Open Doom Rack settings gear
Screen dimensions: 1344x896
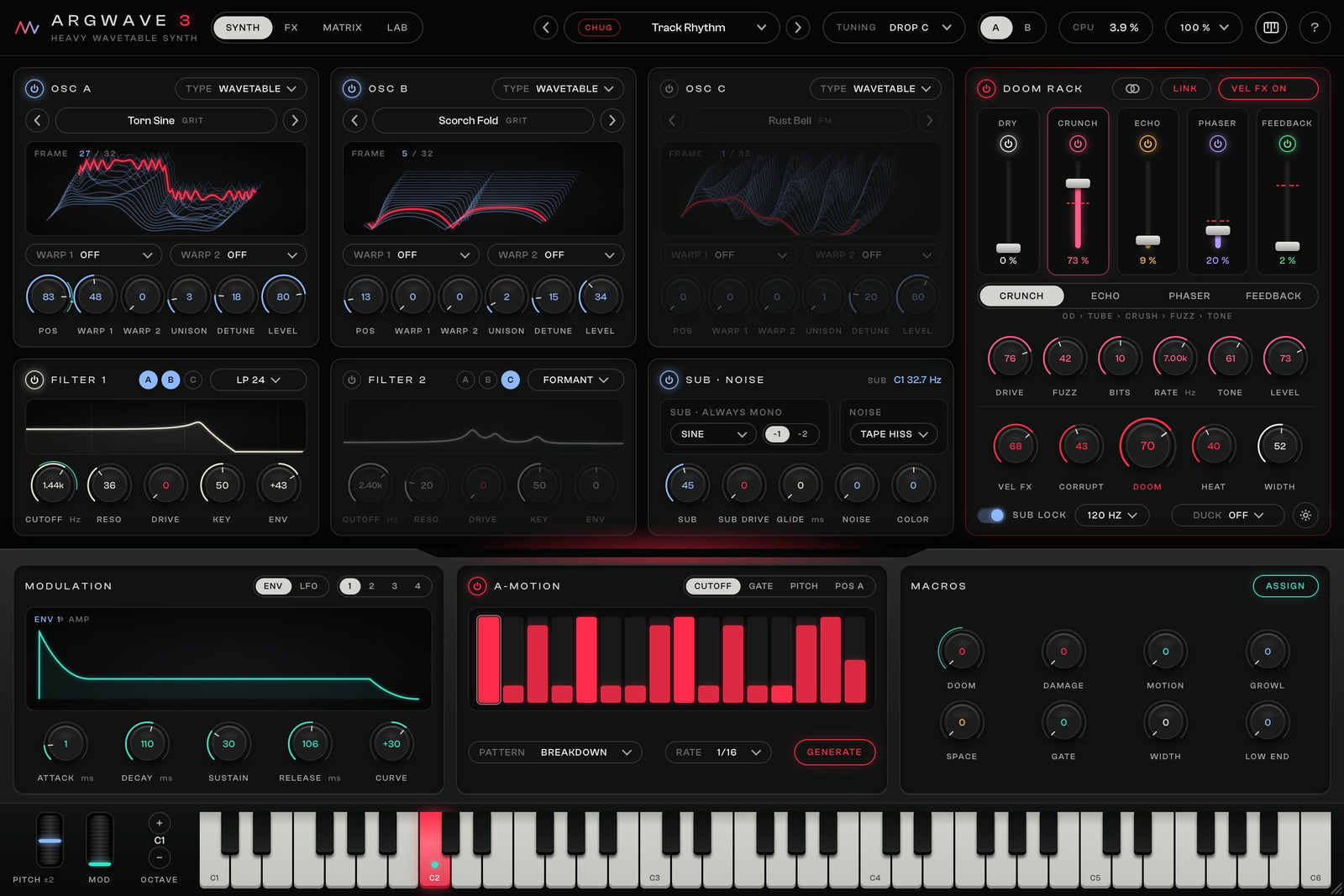pyautogui.click(x=1305, y=515)
